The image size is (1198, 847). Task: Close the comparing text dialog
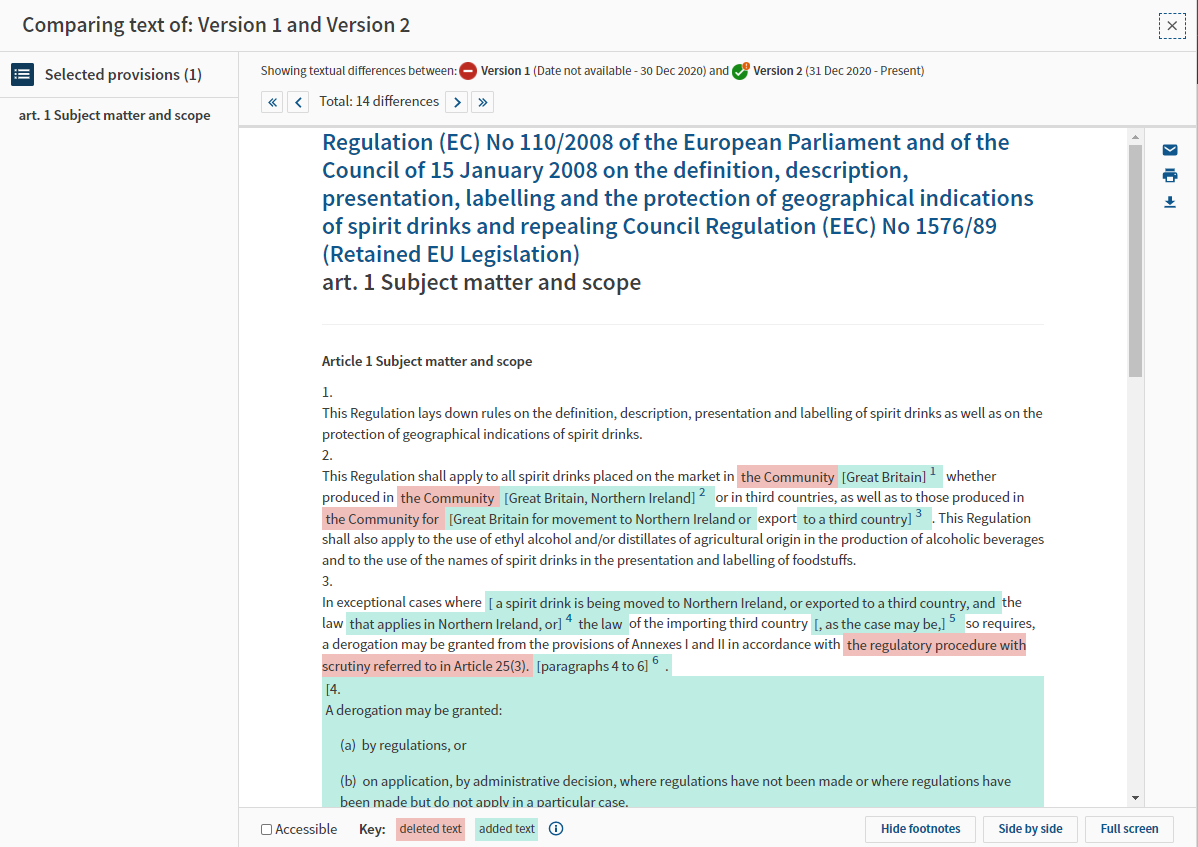click(1172, 25)
